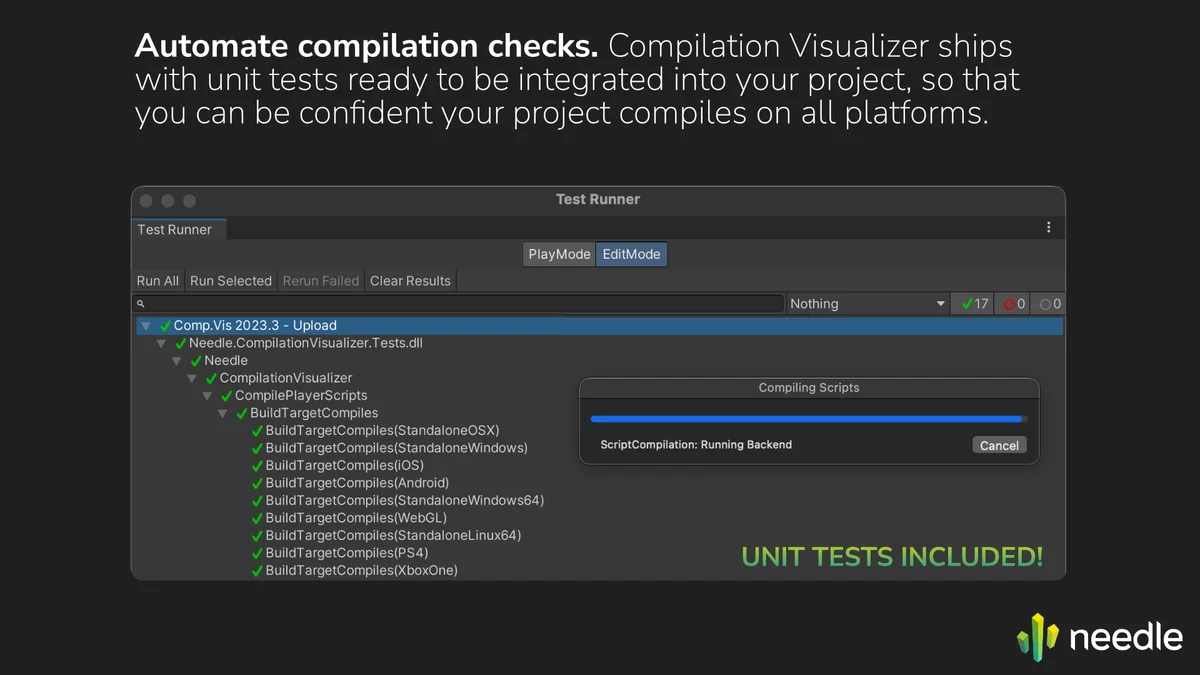Click green checkmark beside BuildTargetCompiles(WebGL)
The width and height of the screenshot is (1200, 675).
tap(257, 518)
